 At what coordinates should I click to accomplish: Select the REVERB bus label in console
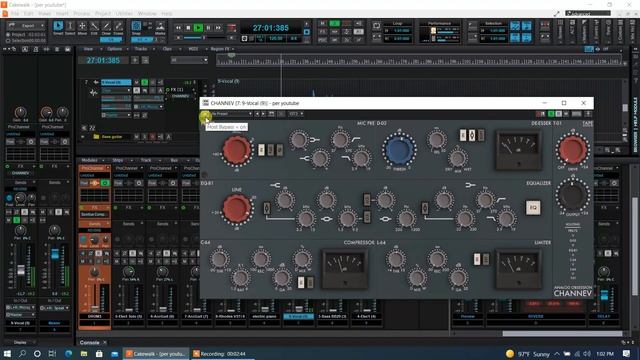[x=535, y=316]
